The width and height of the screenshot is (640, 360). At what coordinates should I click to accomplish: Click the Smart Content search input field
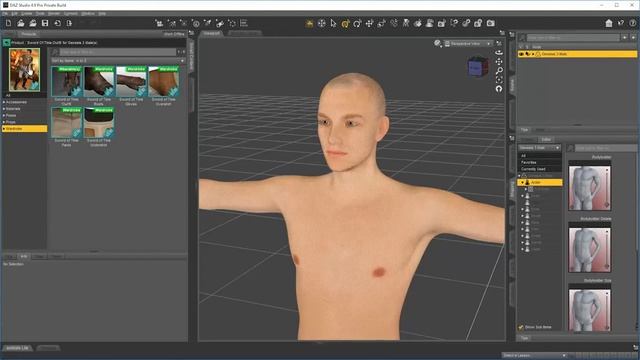[x=118, y=52]
